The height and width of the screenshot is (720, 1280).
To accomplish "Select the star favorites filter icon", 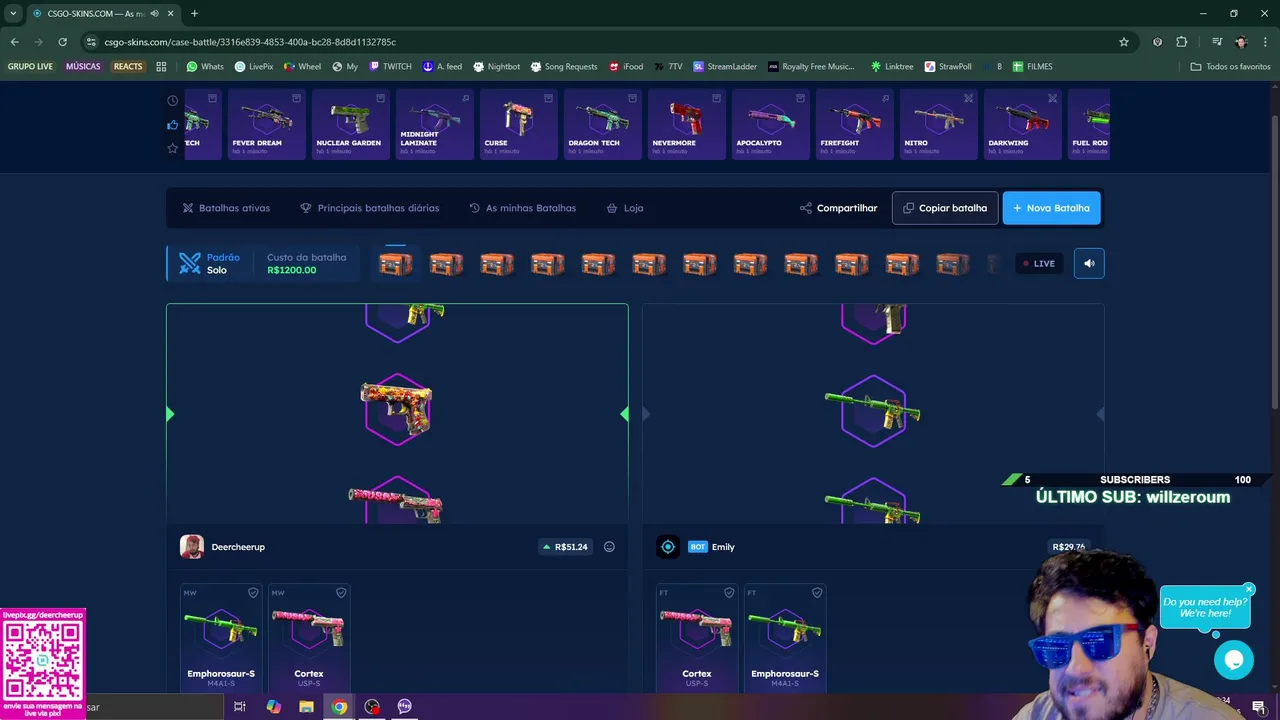I will point(172,148).
